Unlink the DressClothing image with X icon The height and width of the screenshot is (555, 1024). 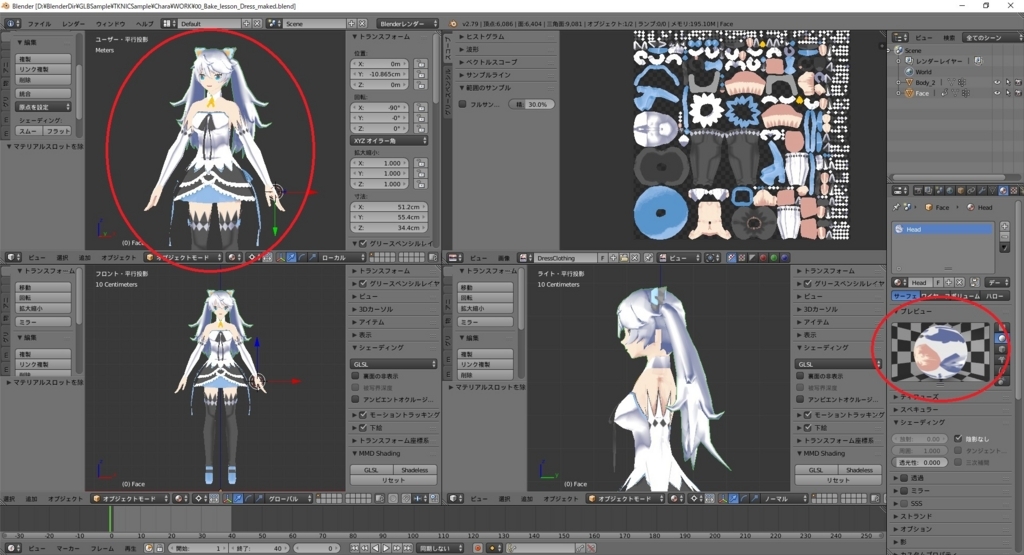[634, 258]
